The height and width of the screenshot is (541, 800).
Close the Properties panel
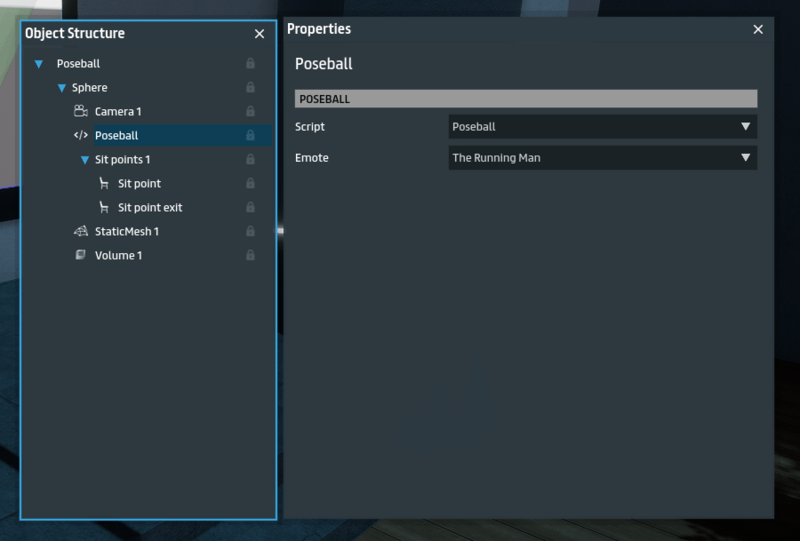(x=758, y=30)
